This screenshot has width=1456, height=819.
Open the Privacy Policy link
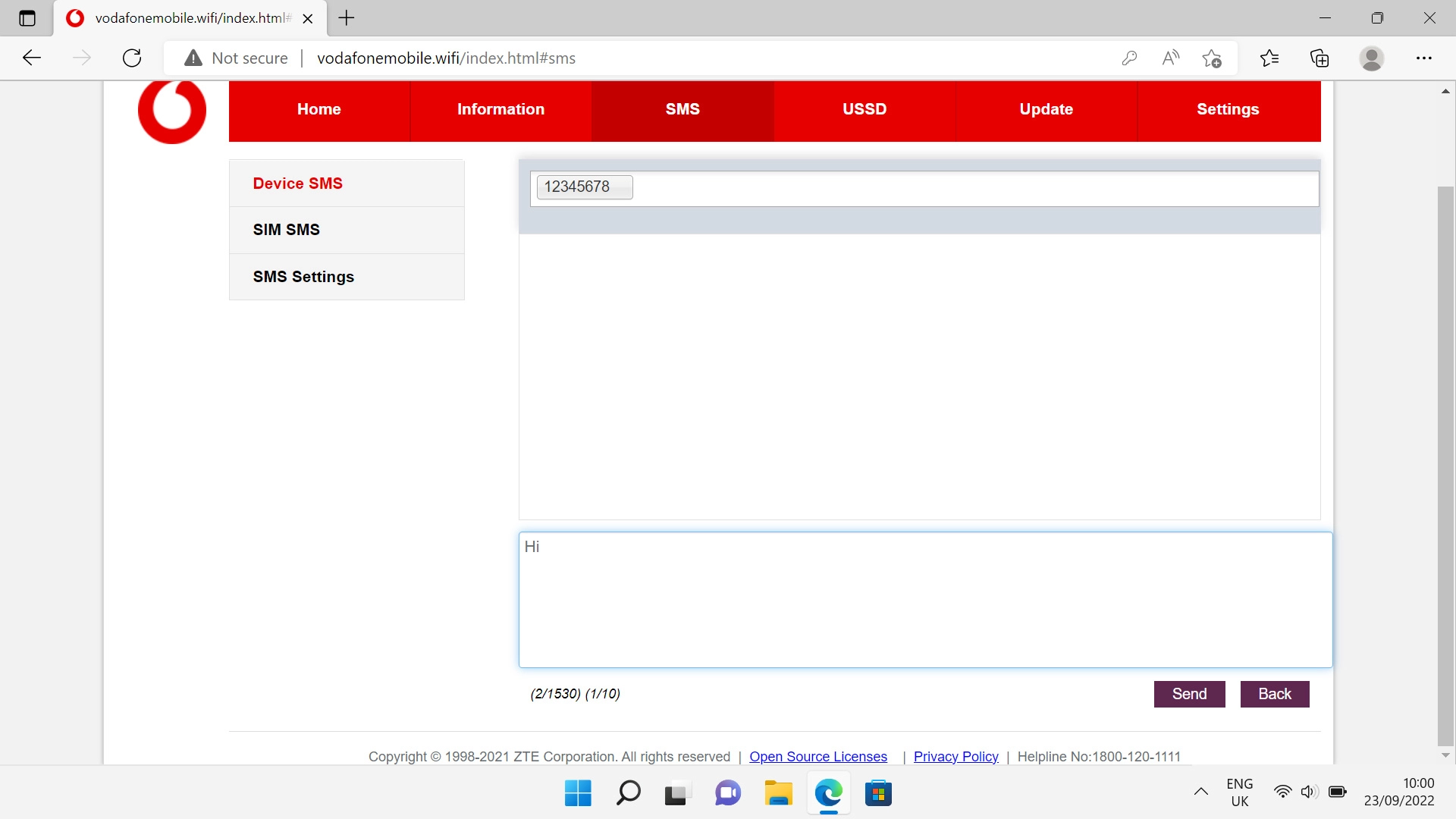[x=955, y=757]
